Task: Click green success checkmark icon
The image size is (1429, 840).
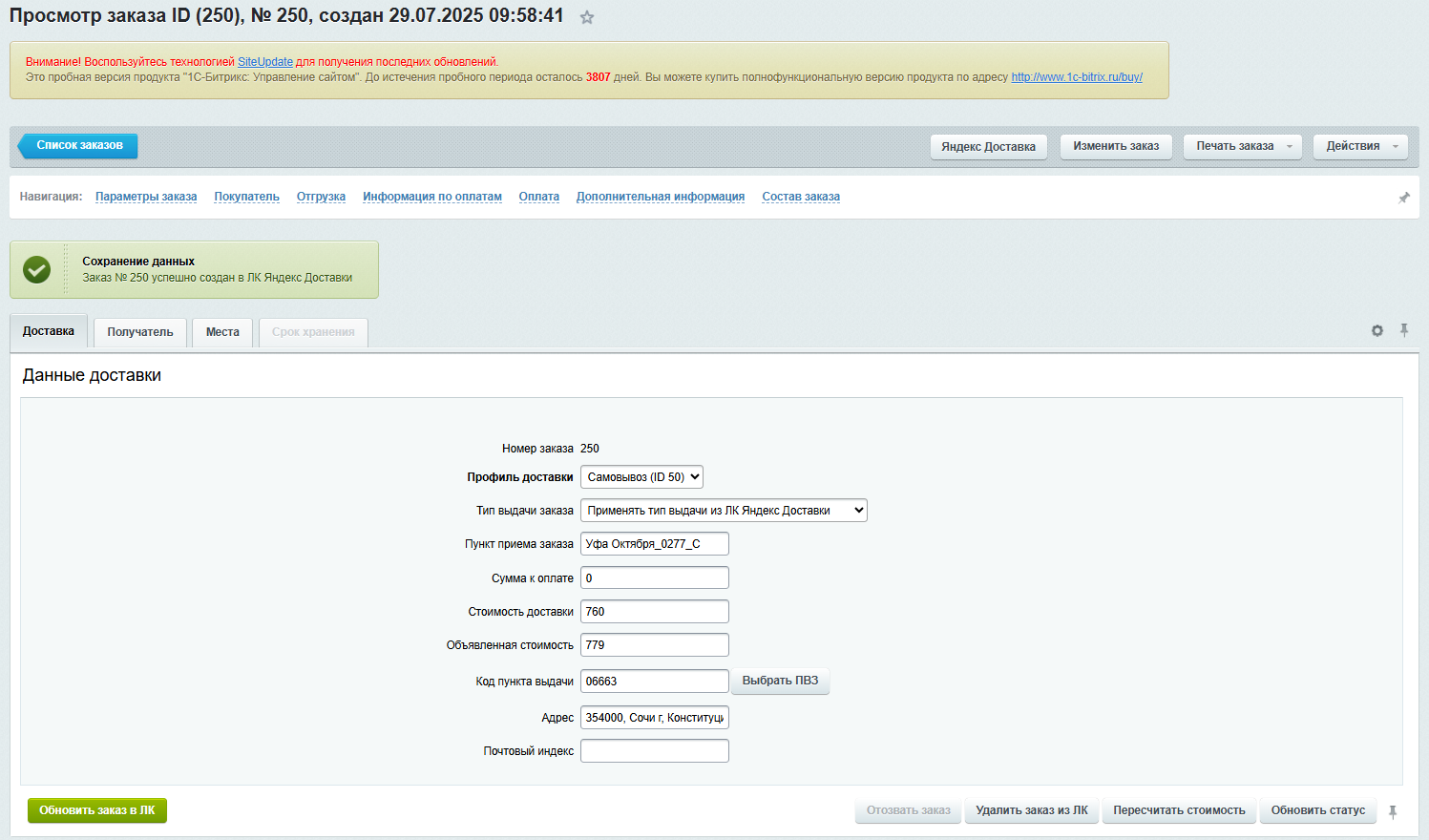Action: [x=37, y=269]
